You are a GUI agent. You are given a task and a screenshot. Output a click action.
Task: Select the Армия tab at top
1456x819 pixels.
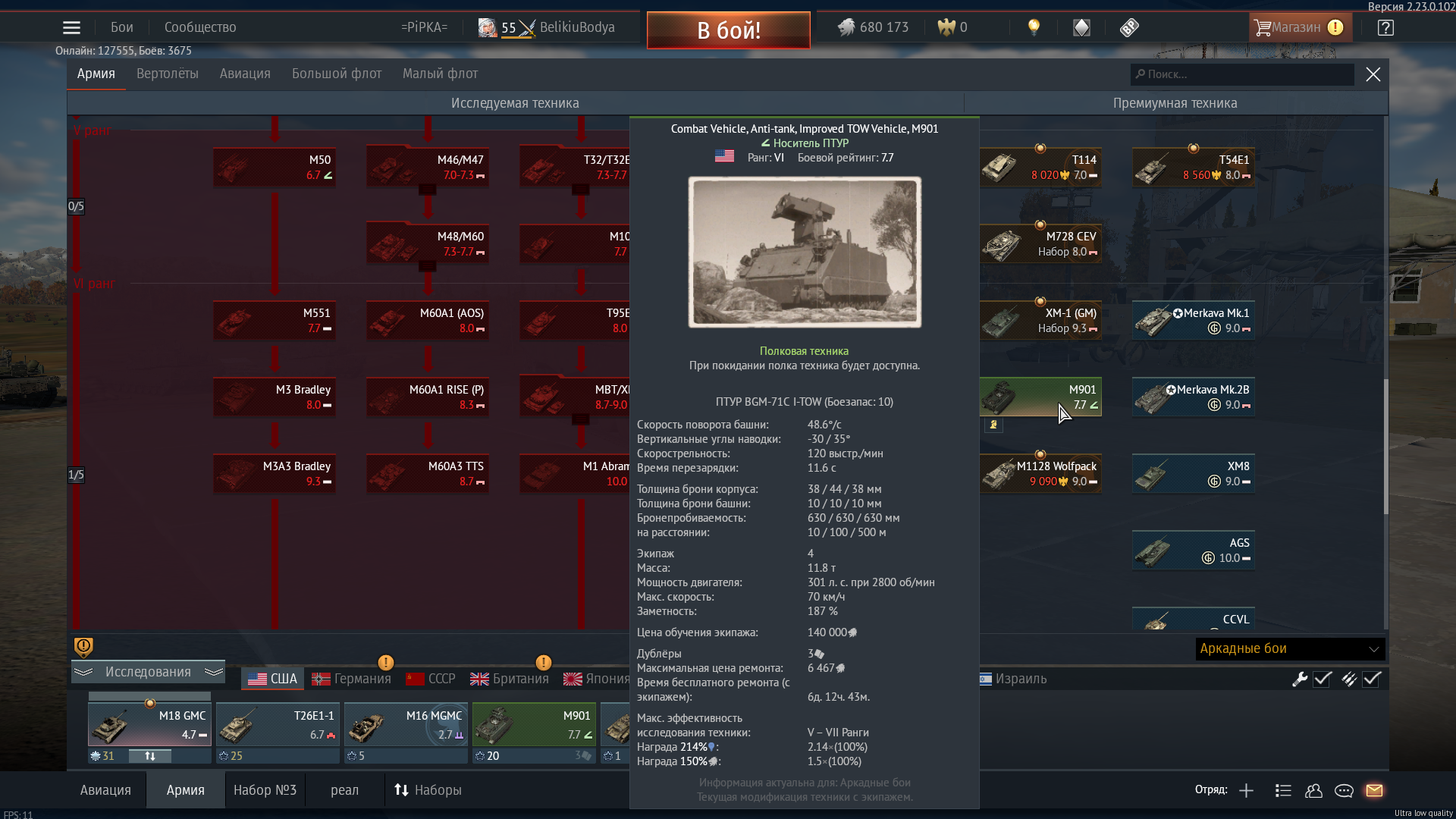[96, 74]
